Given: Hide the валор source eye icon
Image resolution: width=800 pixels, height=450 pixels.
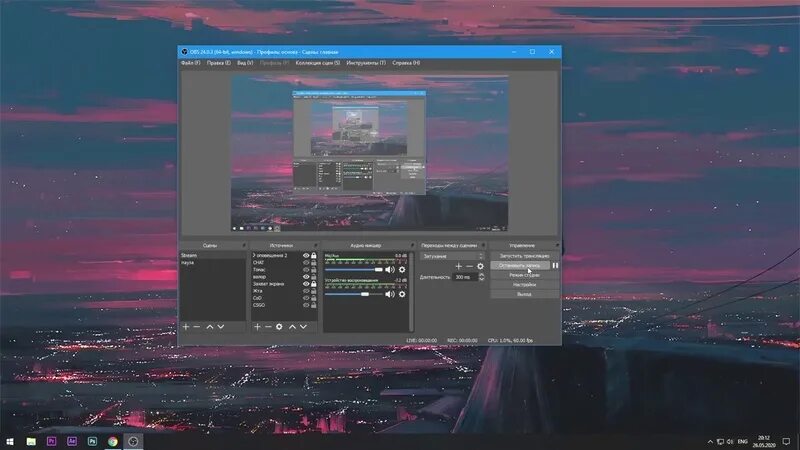Looking at the screenshot, I should (x=306, y=277).
